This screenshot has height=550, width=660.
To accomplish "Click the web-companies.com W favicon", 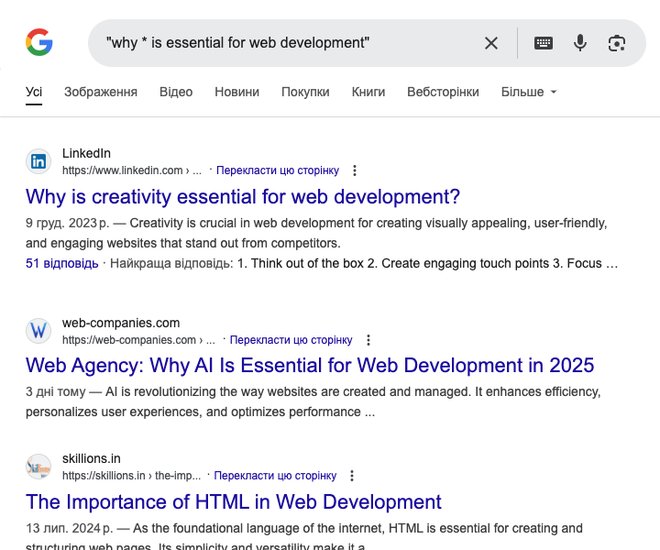I will 38,331.
